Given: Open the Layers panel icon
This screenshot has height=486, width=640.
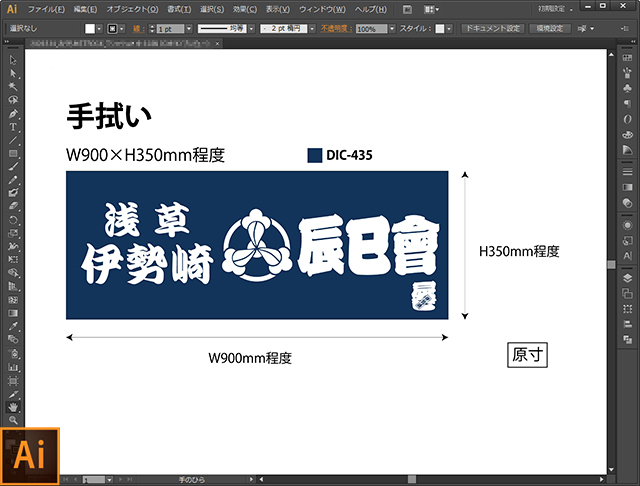Looking at the screenshot, I should pyautogui.click(x=627, y=278).
